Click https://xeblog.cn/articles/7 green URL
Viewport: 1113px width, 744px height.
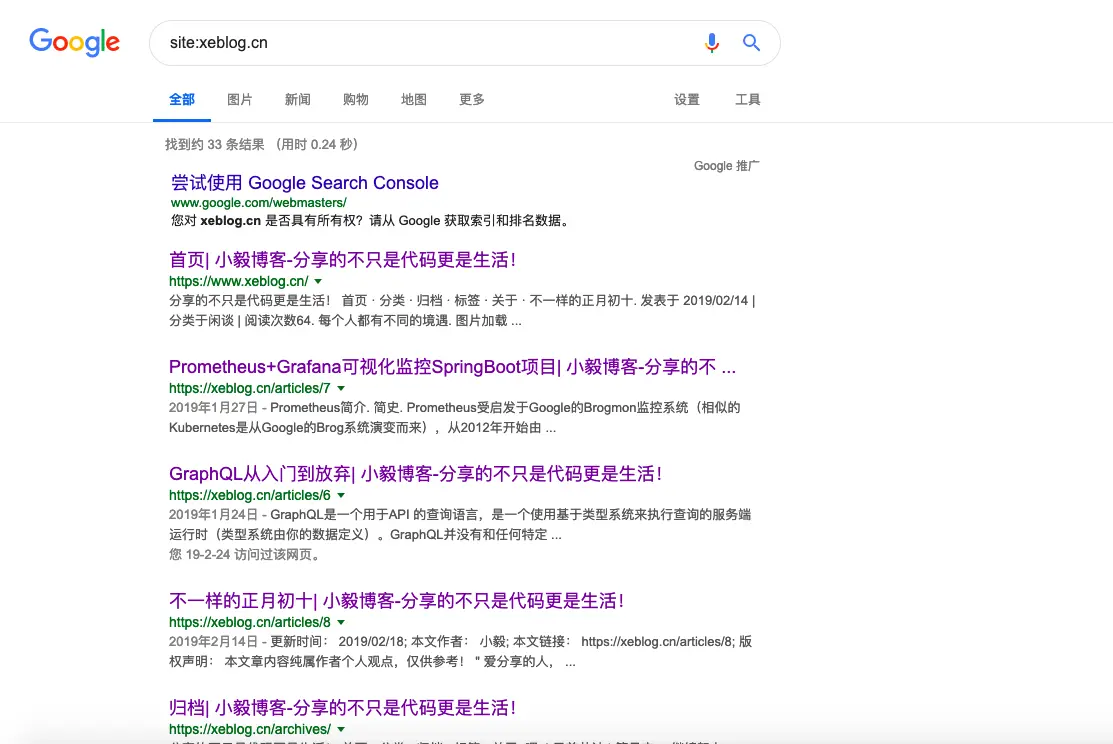click(250, 388)
